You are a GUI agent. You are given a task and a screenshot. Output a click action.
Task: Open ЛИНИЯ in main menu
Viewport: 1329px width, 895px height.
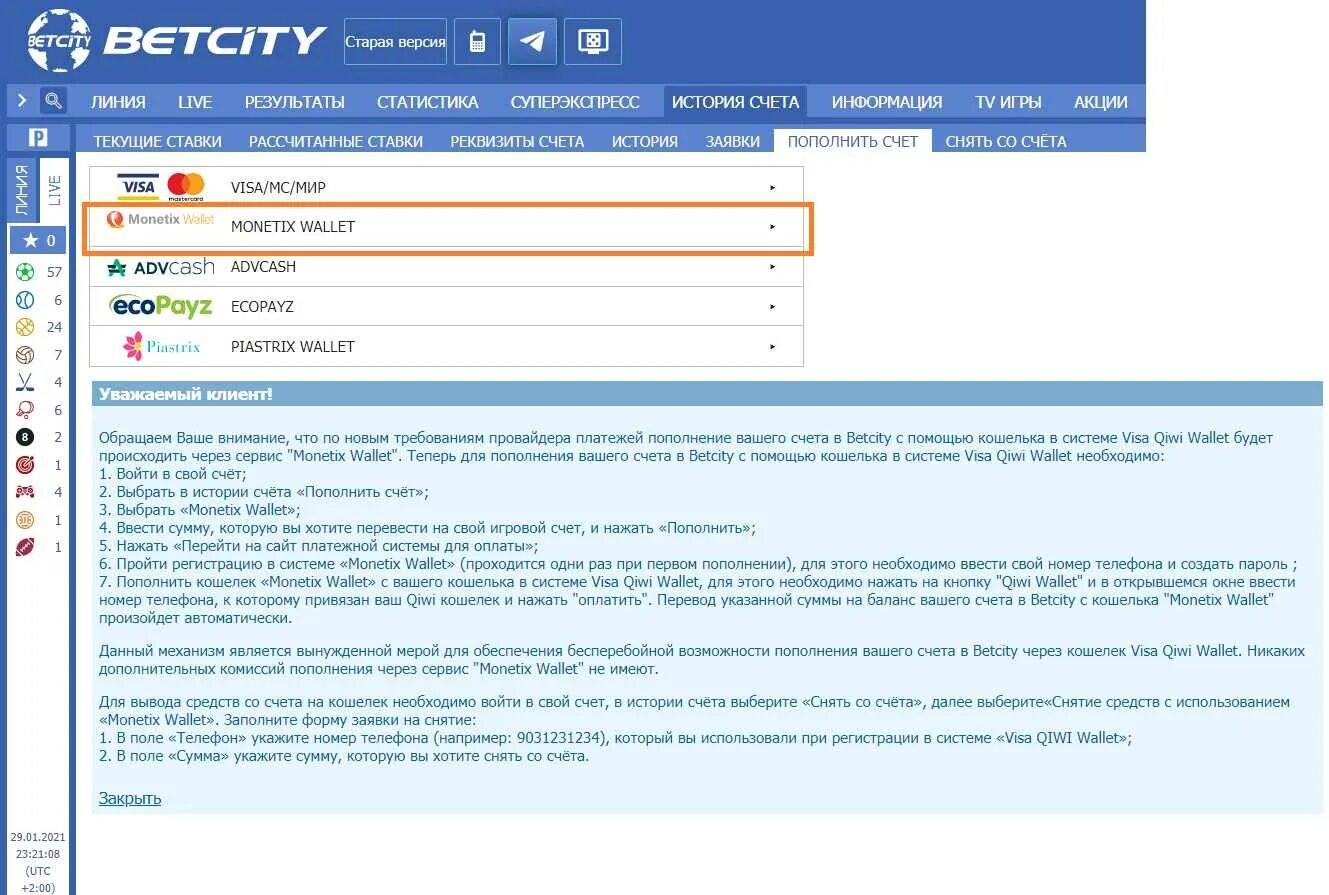(x=118, y=102)
